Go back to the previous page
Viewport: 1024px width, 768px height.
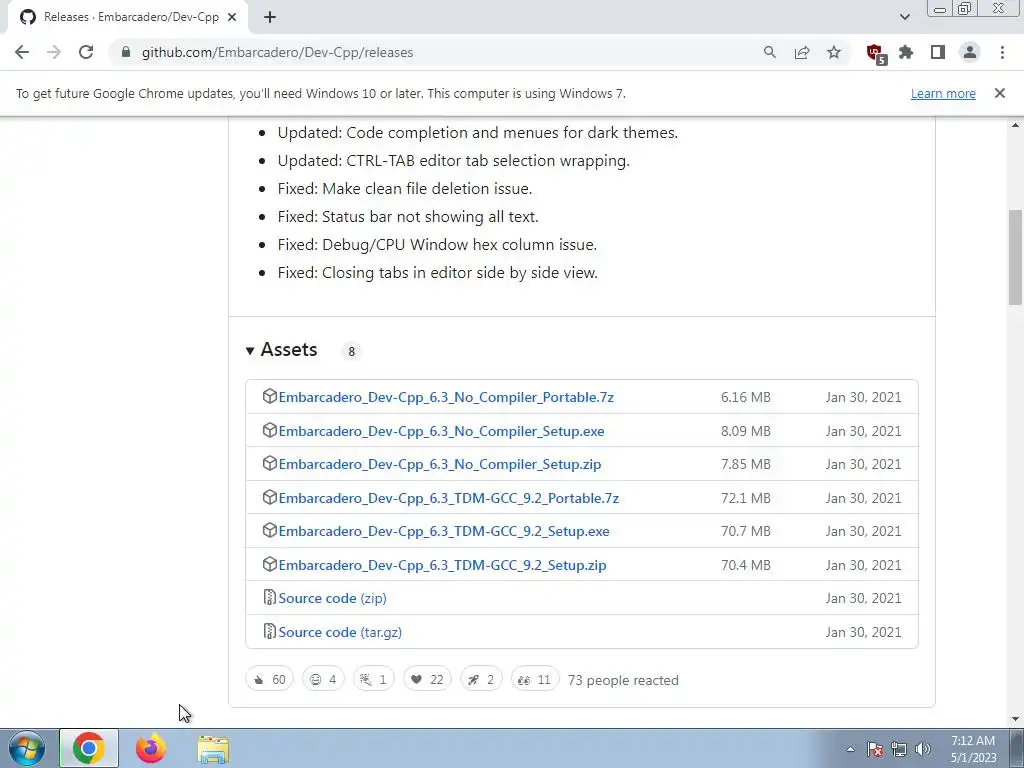coord(22,52)
